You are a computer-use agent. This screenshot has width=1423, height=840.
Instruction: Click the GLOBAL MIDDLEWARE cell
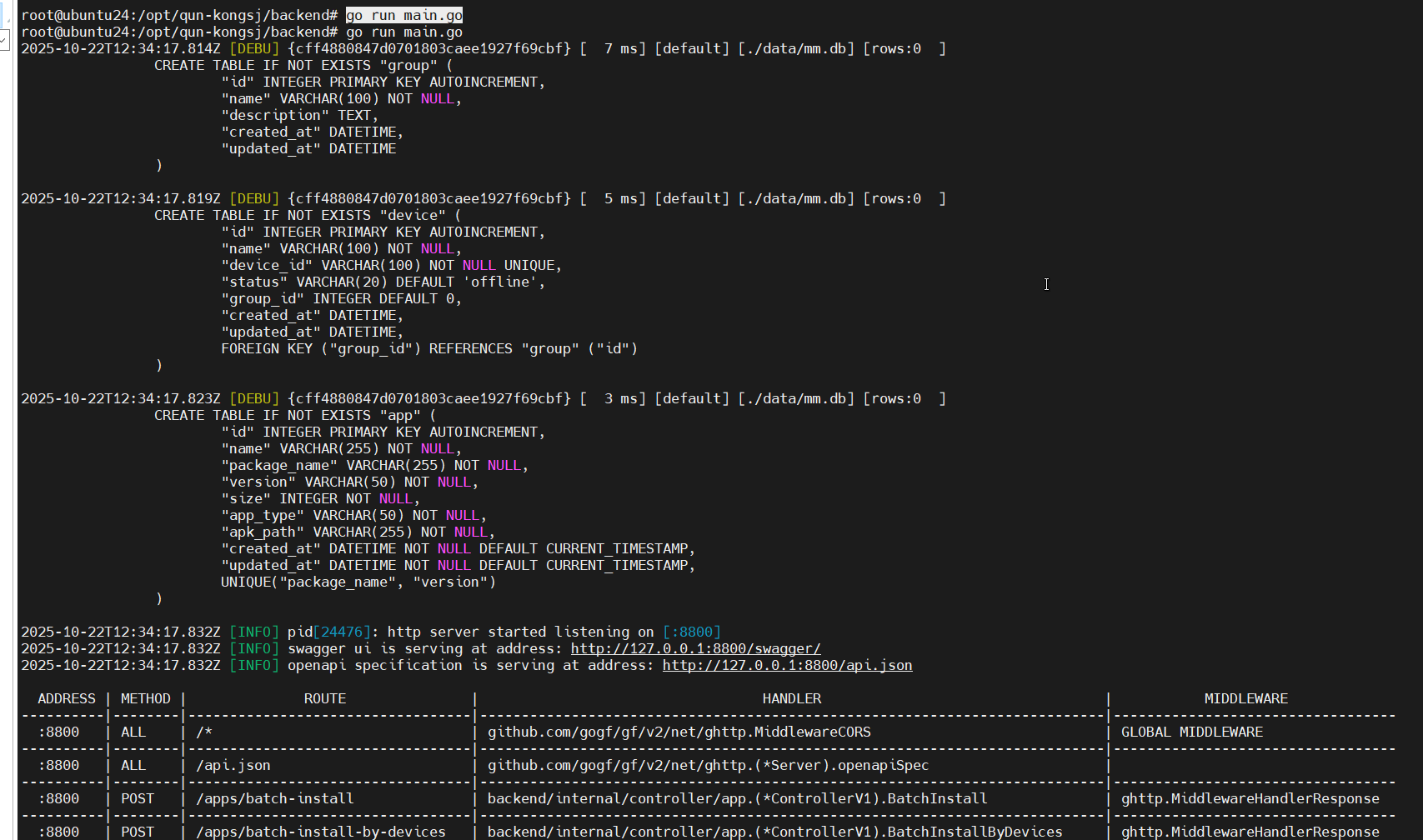coord(1191,732)
